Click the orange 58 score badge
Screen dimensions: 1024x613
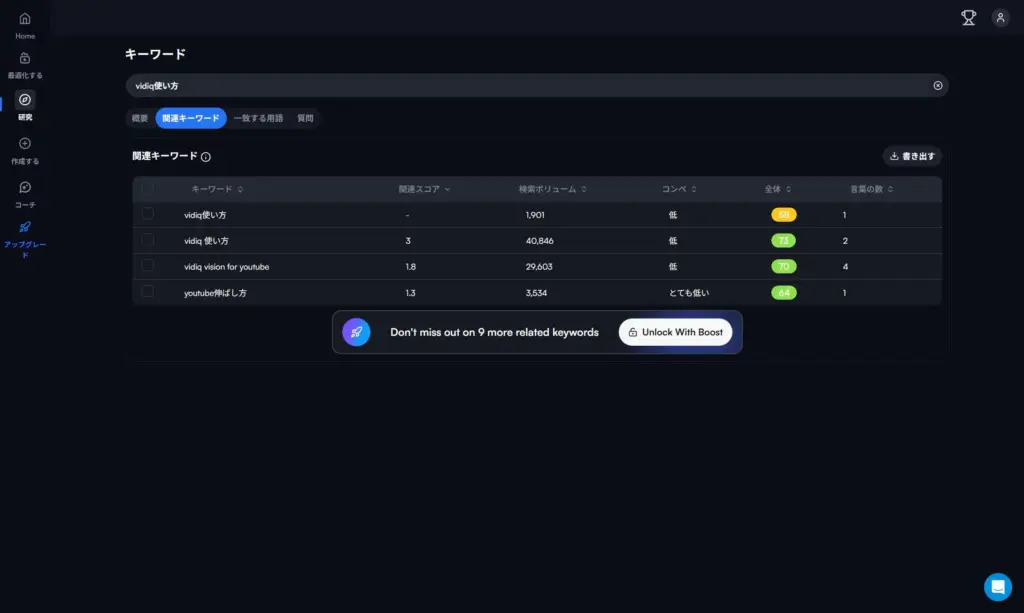(784, 215)
